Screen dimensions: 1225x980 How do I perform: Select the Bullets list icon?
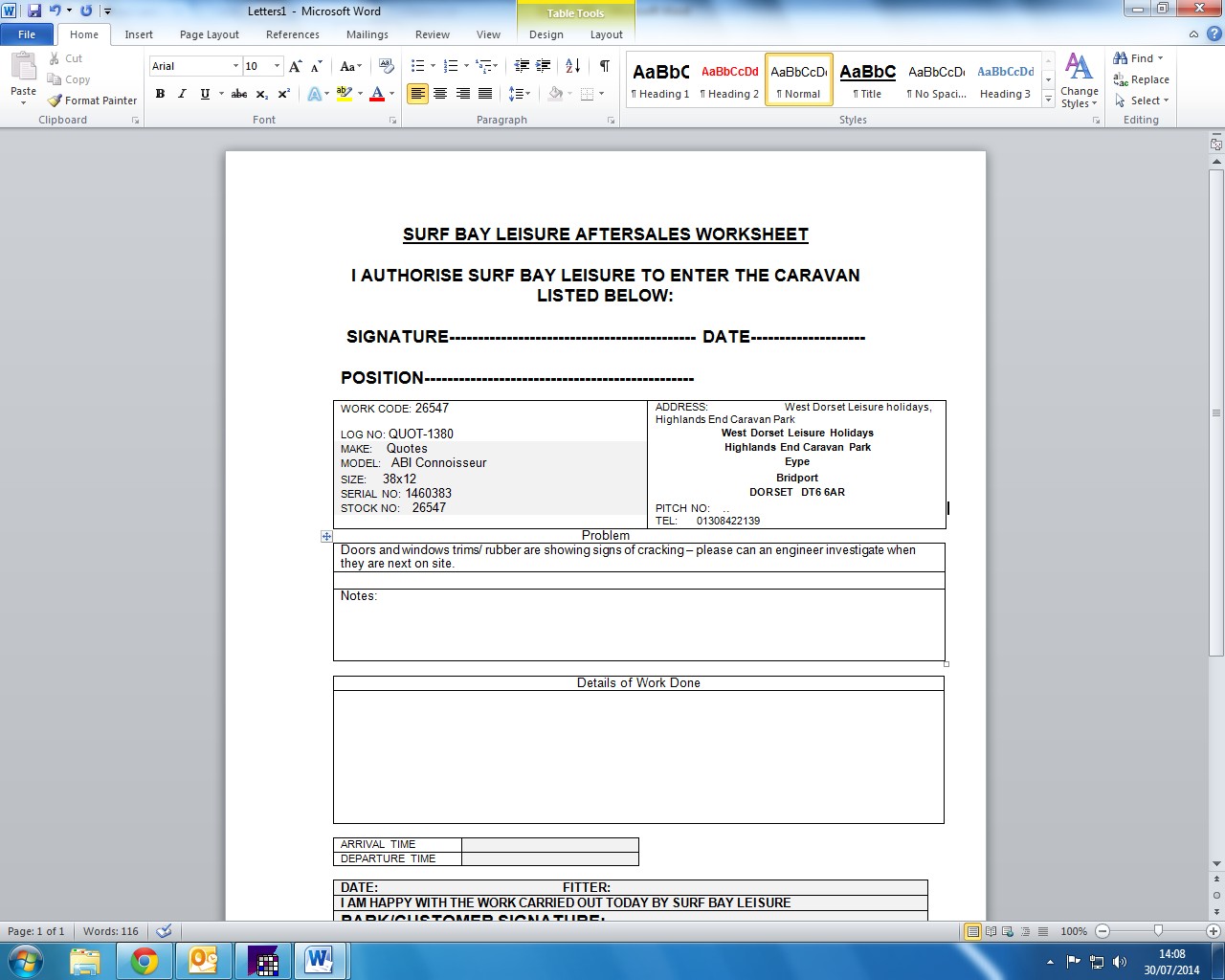(418, 66)
